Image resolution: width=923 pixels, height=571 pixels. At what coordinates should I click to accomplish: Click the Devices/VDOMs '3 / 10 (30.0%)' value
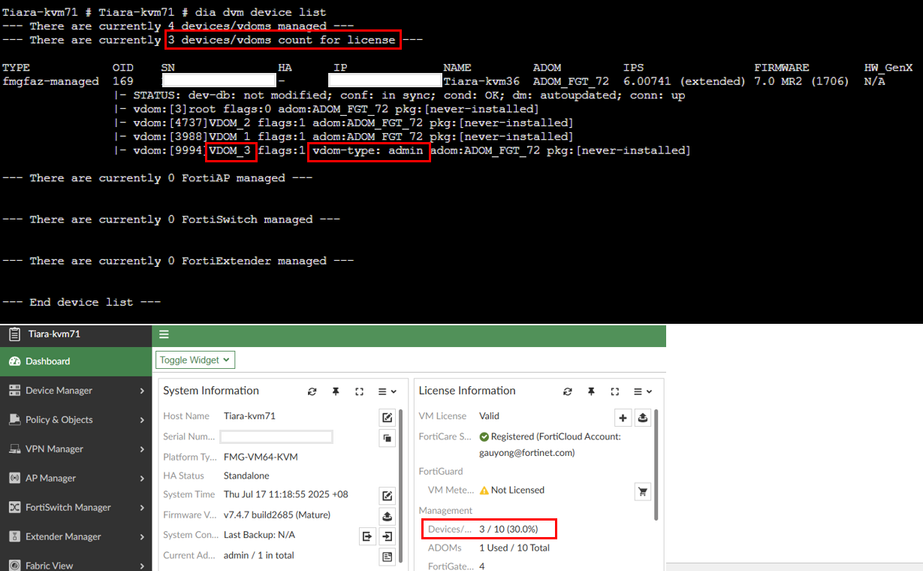(x=509, y=529)
